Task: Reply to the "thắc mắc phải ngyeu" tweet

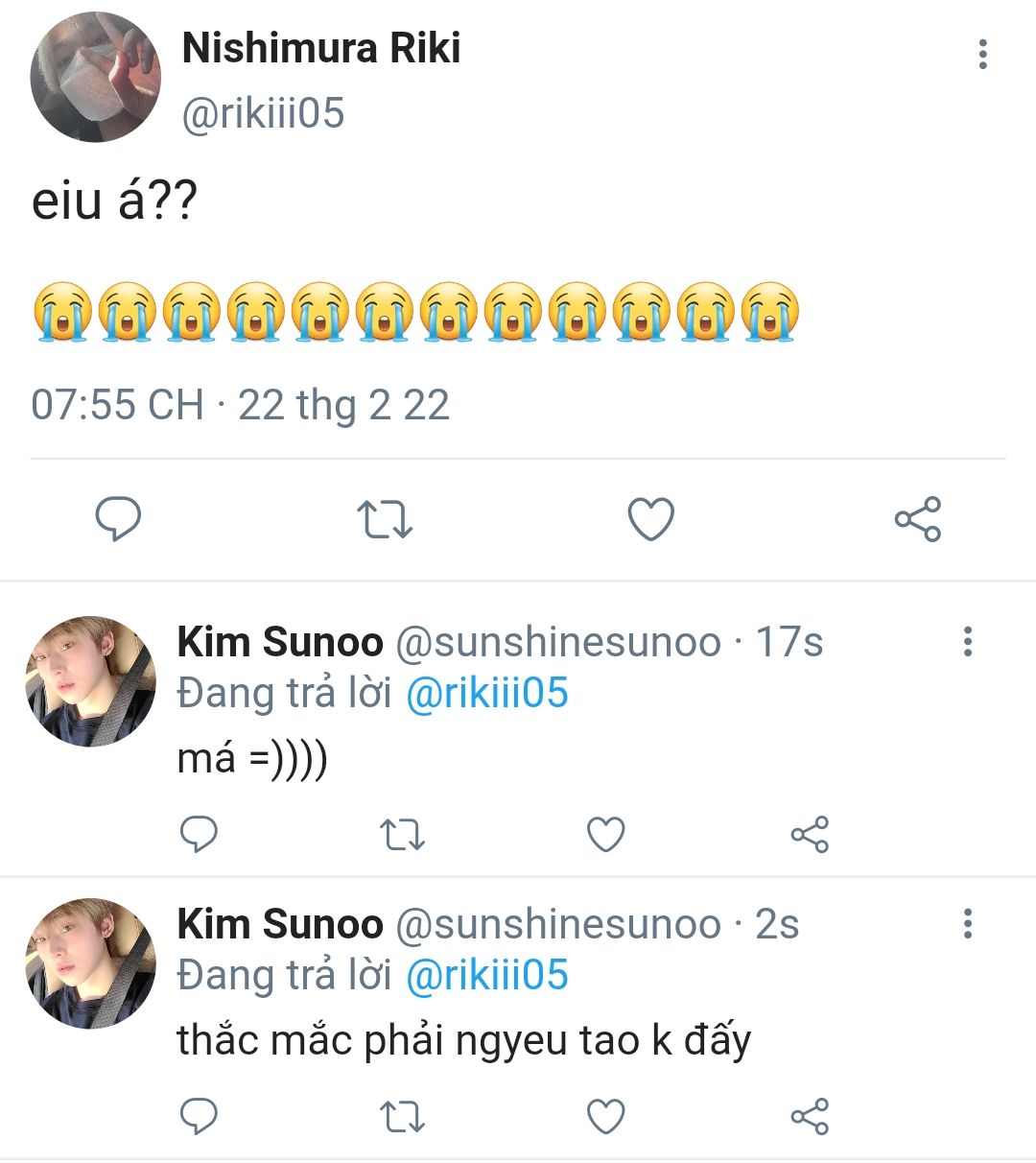Action: pos(200,1116)
